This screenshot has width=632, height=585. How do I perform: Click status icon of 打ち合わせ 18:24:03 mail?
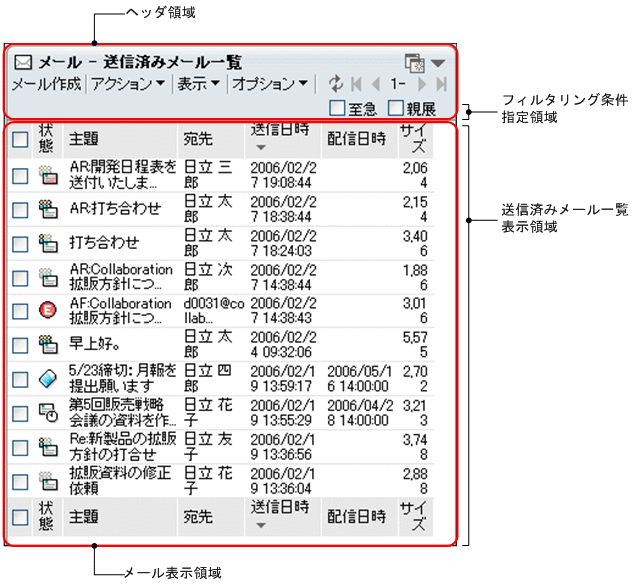[48, 244]
